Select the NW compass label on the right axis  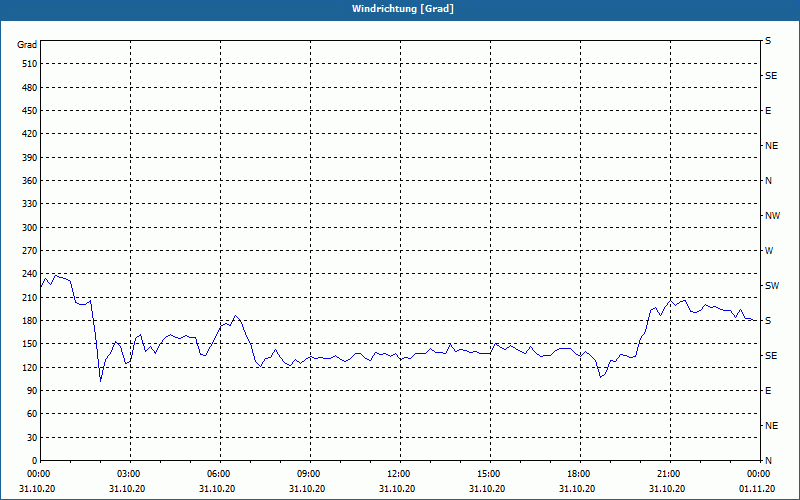click(772, 216)
